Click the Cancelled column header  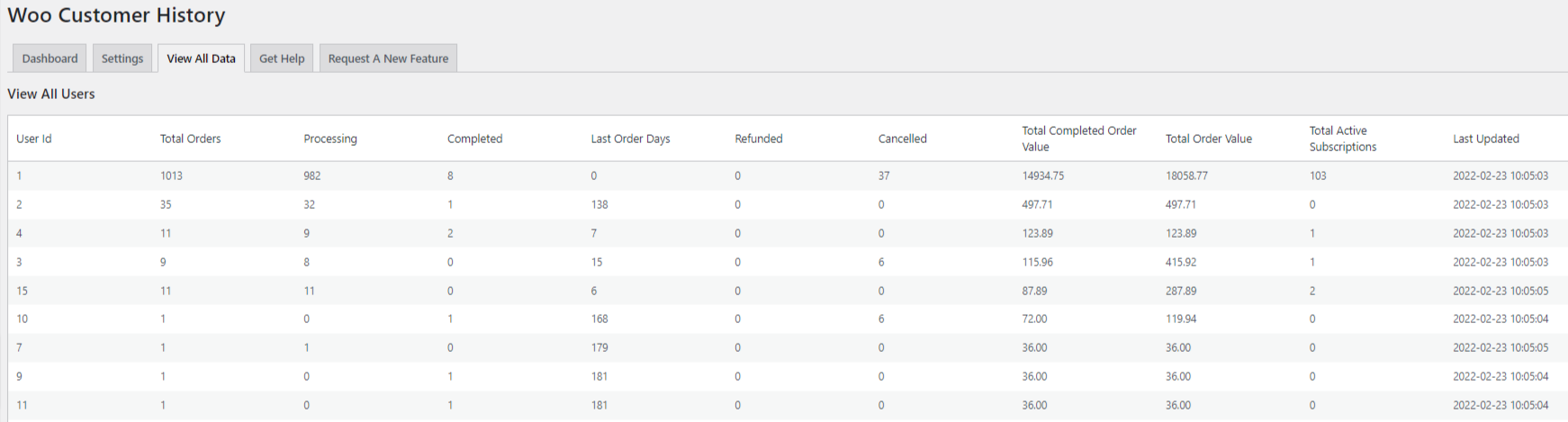tap(902, 139)
